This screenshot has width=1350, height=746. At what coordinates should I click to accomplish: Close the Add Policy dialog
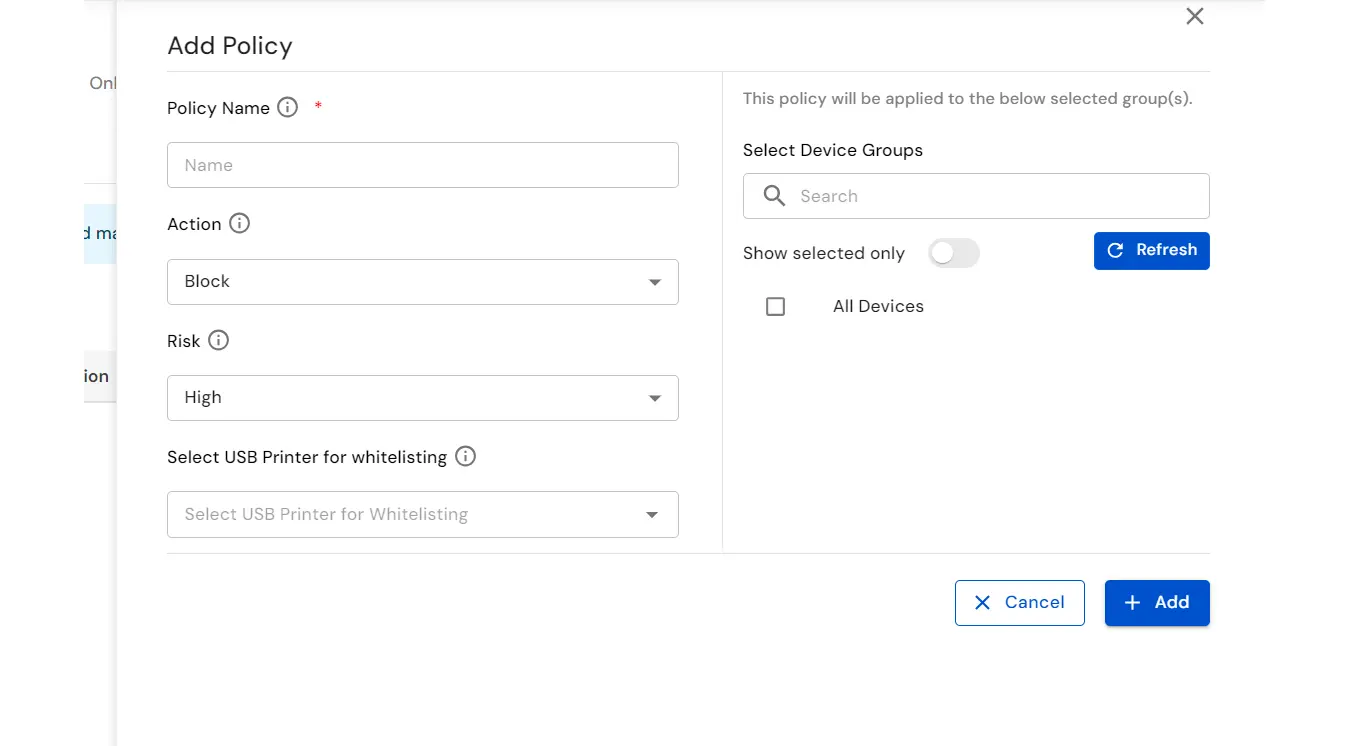click(x=1194, y=16)
